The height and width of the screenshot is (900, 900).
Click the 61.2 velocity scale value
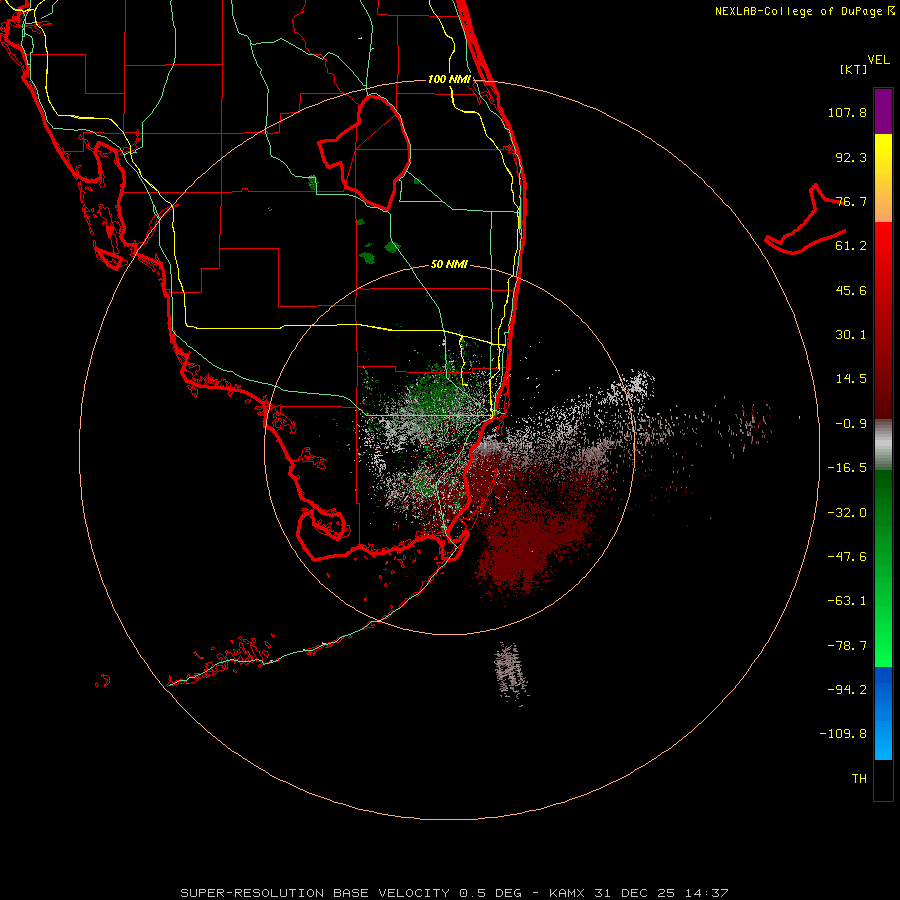click(x=851, y=246)
